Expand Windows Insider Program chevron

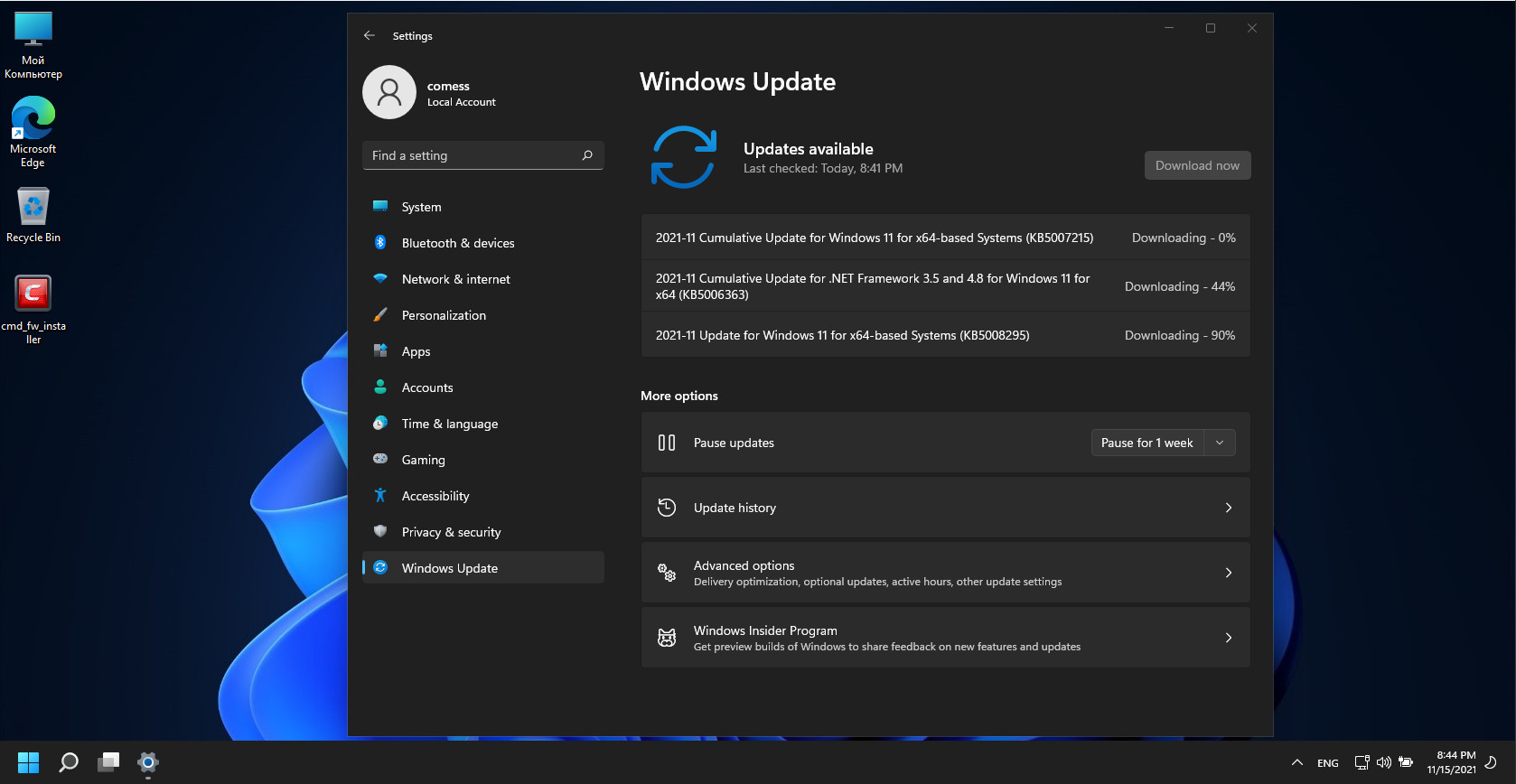pos(1229,638)
